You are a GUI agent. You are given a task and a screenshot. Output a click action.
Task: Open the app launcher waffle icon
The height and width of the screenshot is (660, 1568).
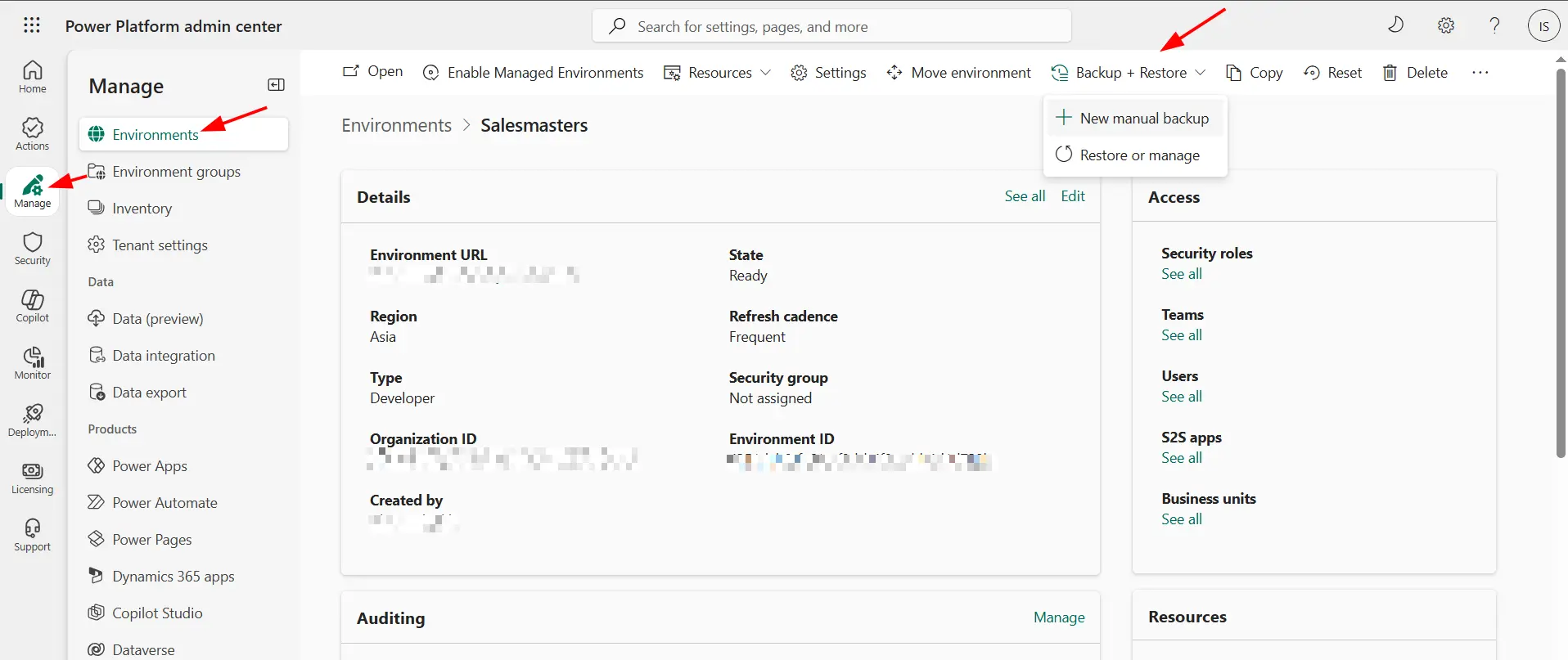[32, 25]
